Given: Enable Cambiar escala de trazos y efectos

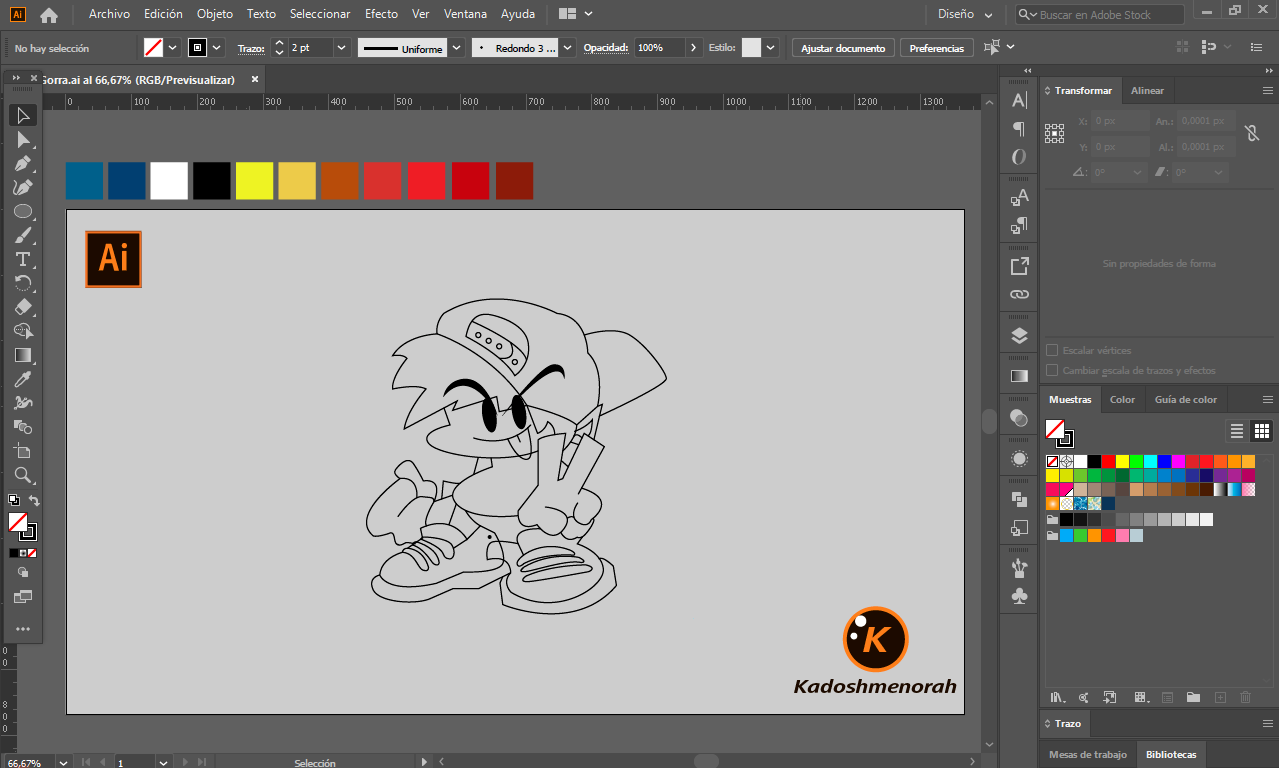Looking at the screenshot, I should tap(1052, 370).
